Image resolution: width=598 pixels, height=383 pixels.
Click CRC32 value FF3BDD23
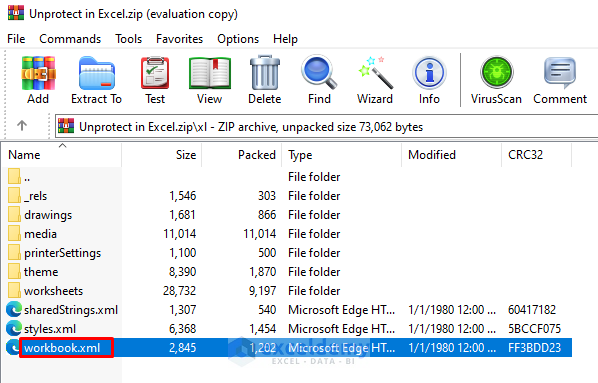534,348
